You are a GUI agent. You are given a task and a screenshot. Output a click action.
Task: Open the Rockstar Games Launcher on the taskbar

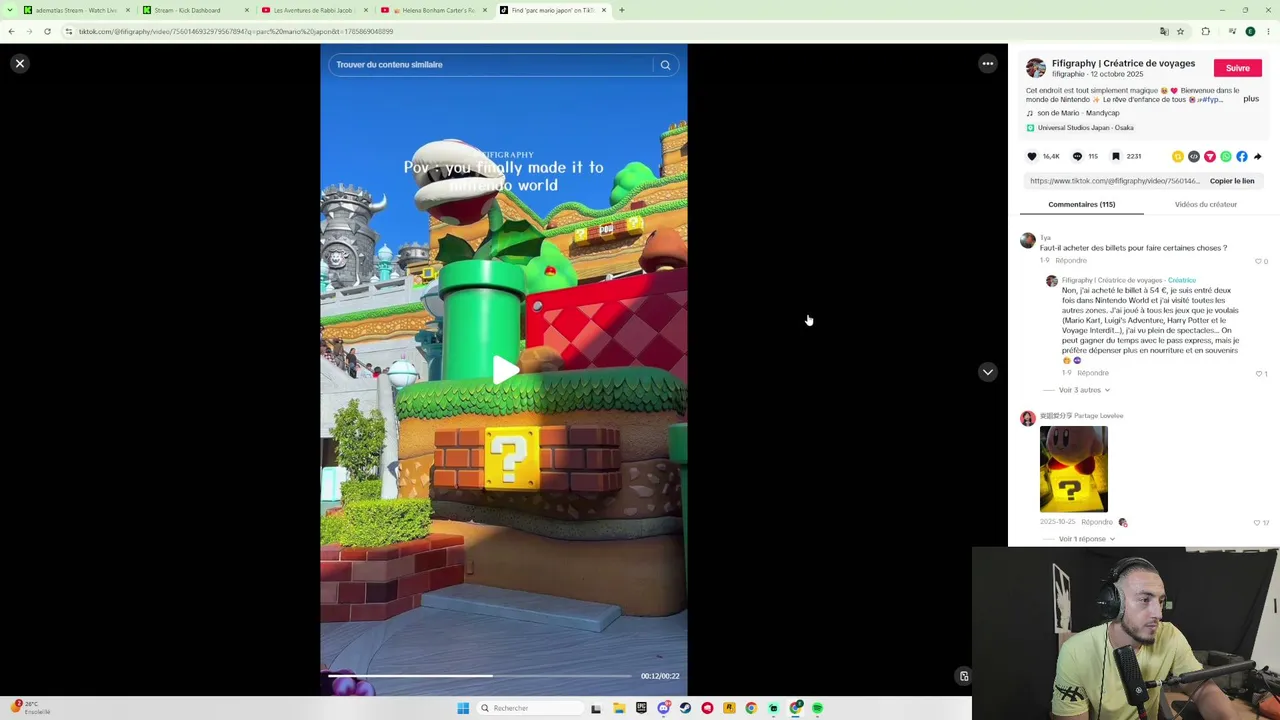pyautogui.click(x=729, y=708)
